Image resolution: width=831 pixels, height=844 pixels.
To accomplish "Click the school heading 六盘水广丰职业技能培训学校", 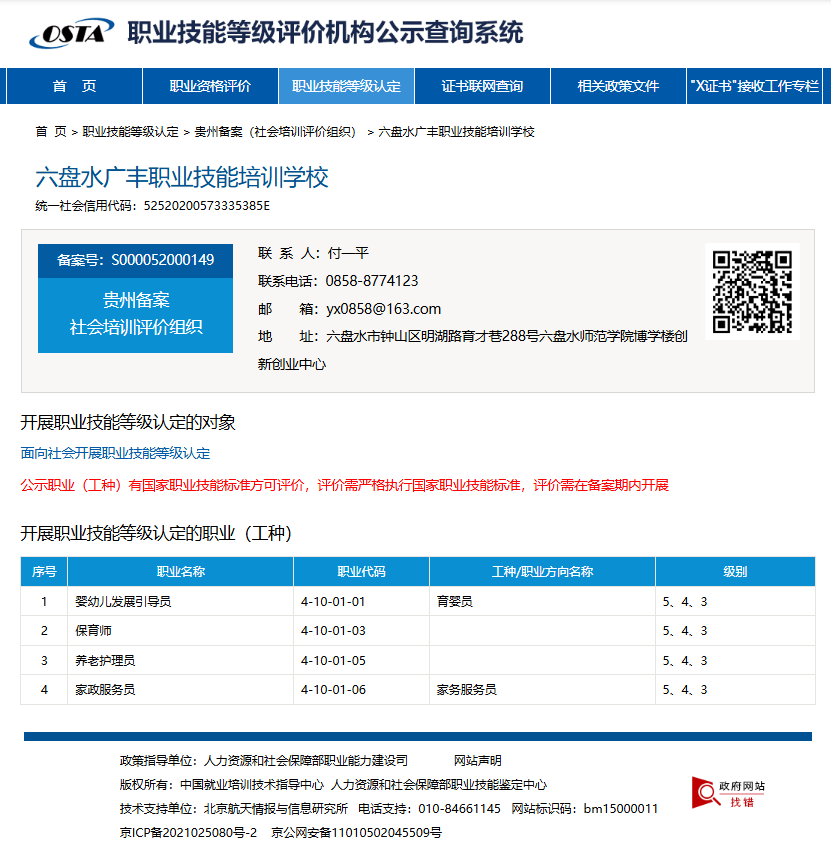I will [x=182, y=178].
